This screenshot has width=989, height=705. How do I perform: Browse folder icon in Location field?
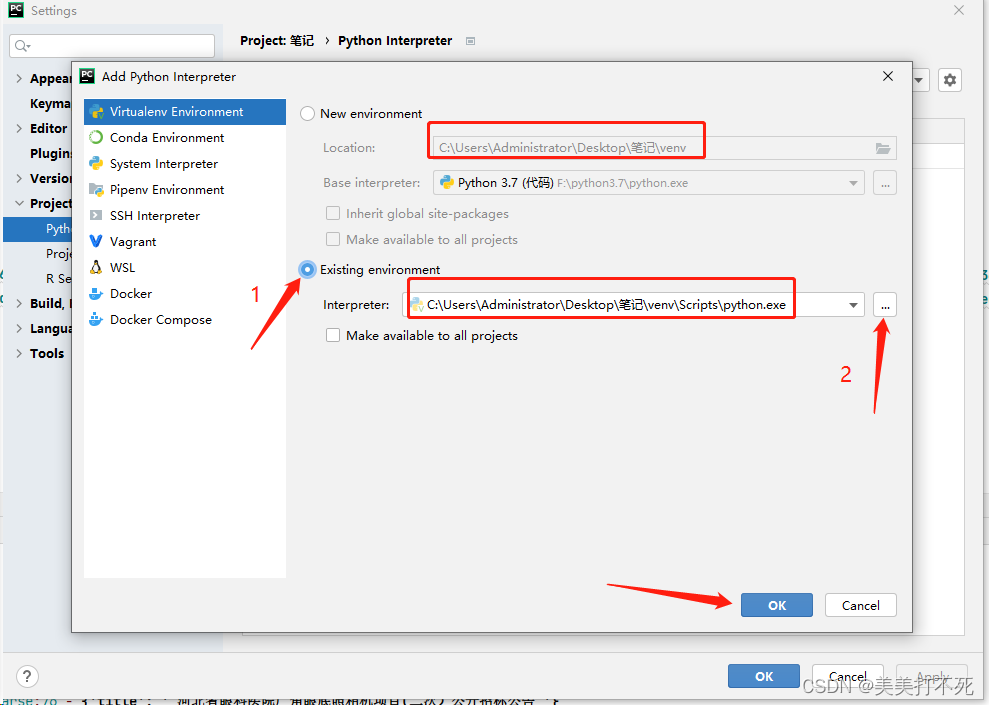click(883, 148)
